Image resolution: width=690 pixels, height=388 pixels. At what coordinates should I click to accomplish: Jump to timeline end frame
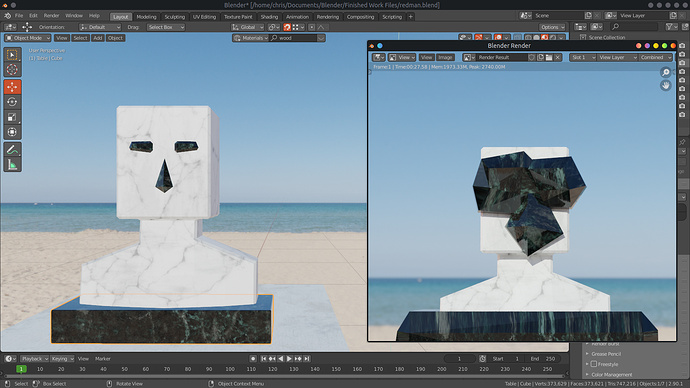pos(307,359)
